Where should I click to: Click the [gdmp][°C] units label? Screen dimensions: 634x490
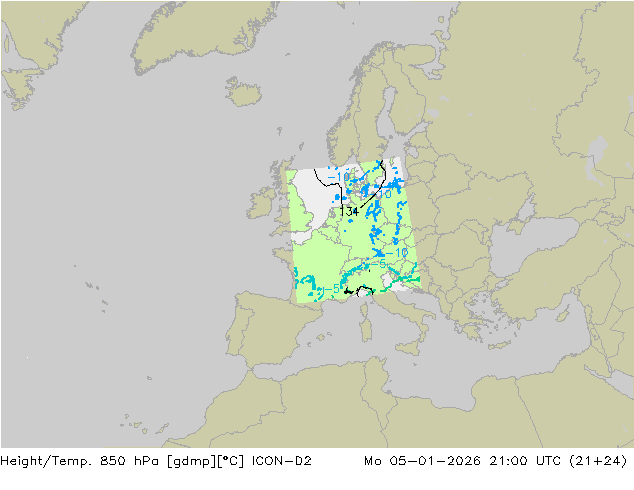pyautogui.click(x=205, y=461)
